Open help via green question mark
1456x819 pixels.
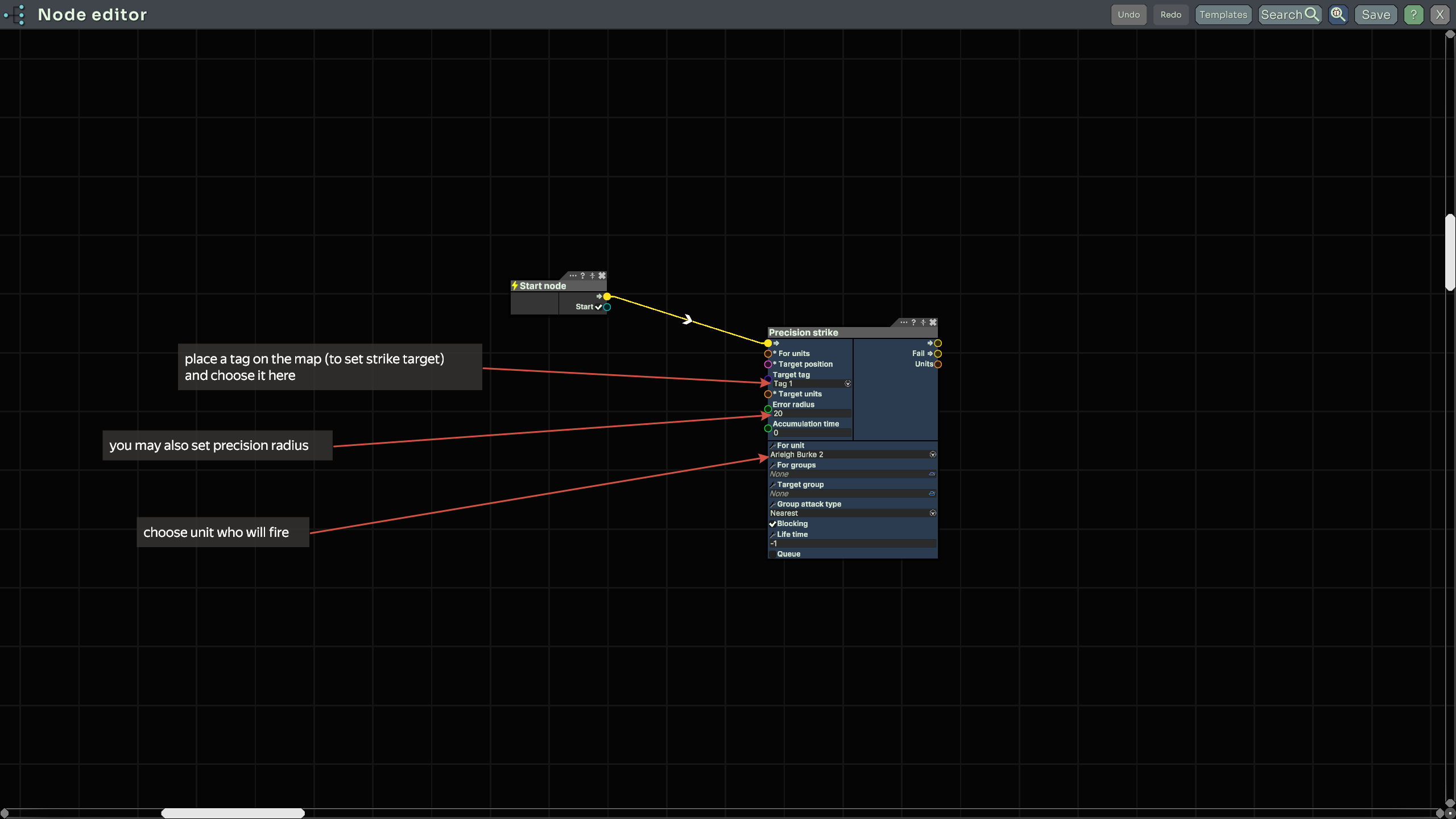(1413, 15)
